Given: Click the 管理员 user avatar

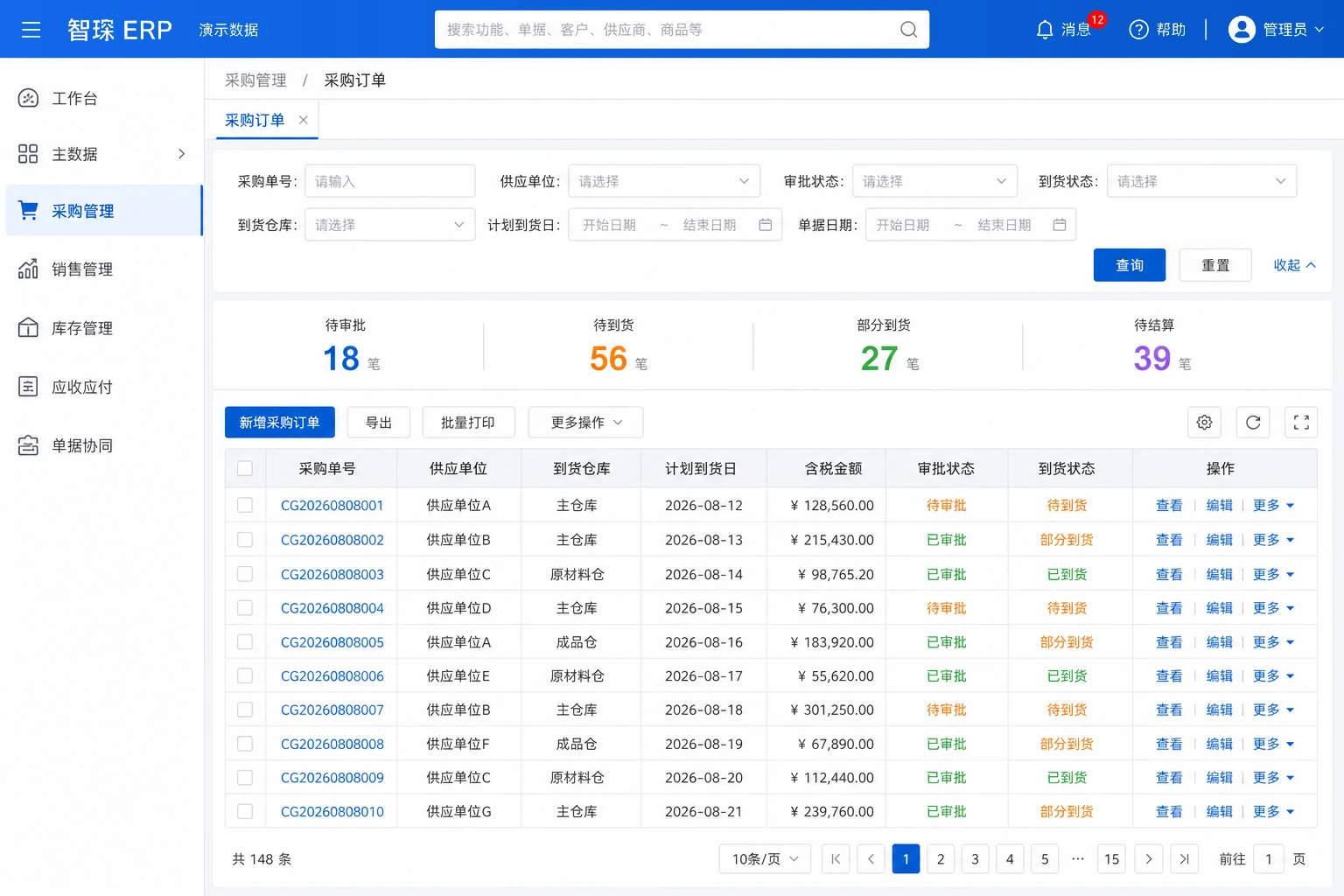Looking at the screenshot, I should click(x=1242, y=30).
